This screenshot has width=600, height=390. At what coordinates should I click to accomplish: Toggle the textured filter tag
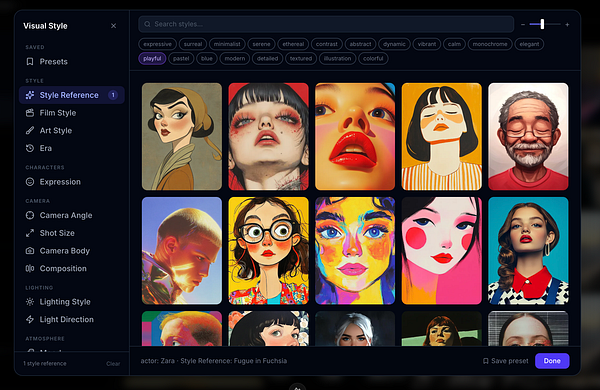click(x=301, y=59)
